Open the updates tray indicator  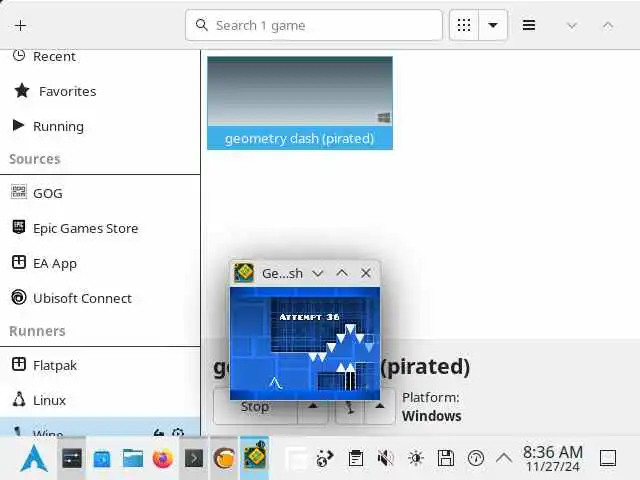click(476, 458)
